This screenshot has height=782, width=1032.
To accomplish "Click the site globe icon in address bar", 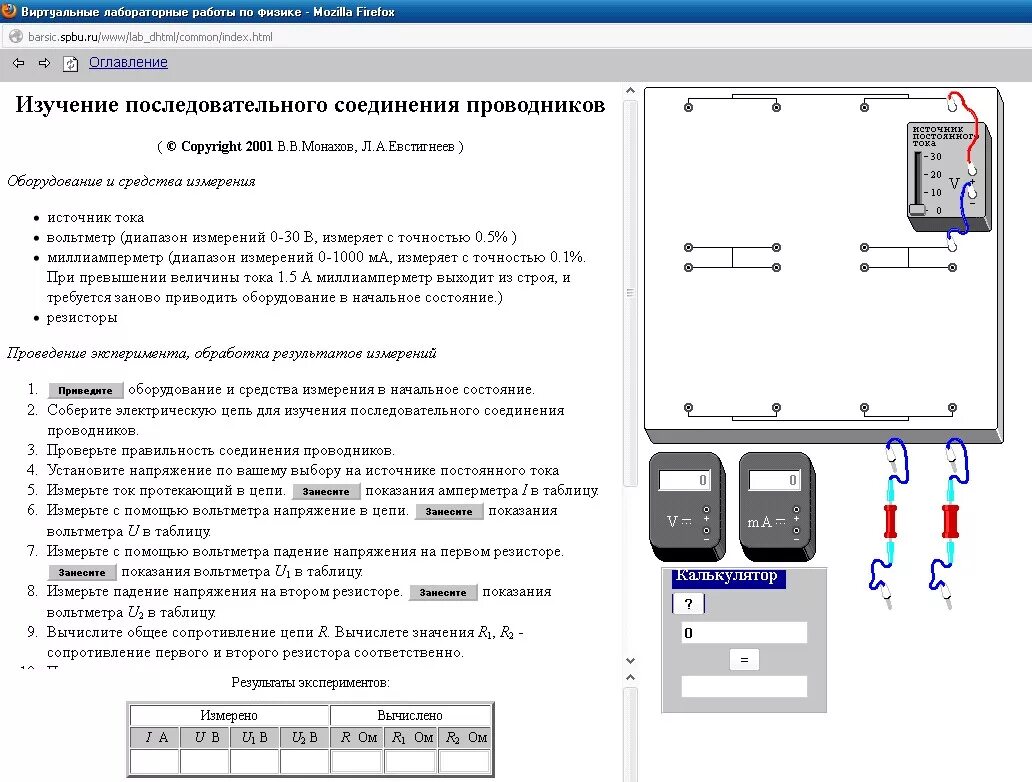I will [16, 37].
